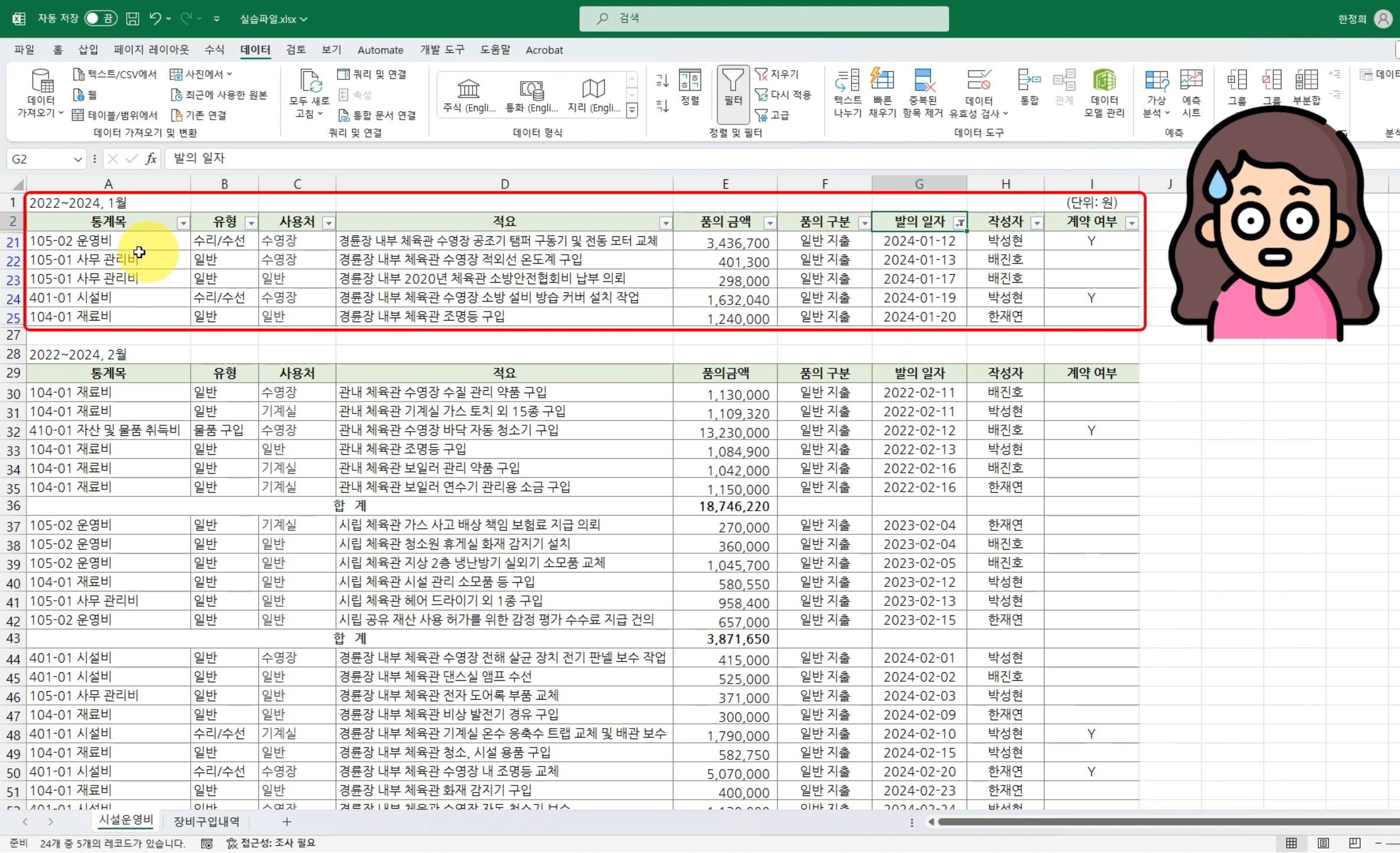Click the save icon in title bar

coord(133,19)
